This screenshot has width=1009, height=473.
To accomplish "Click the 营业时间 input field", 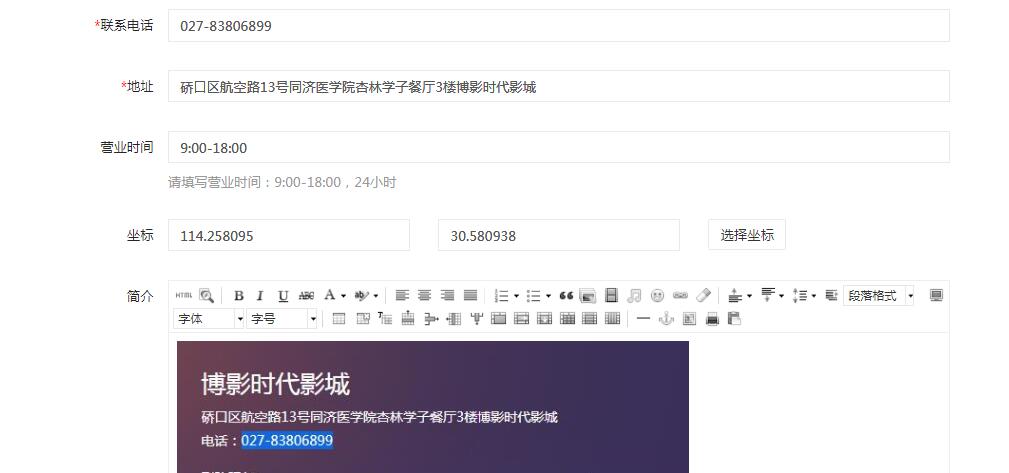I will tap(558, 148).
